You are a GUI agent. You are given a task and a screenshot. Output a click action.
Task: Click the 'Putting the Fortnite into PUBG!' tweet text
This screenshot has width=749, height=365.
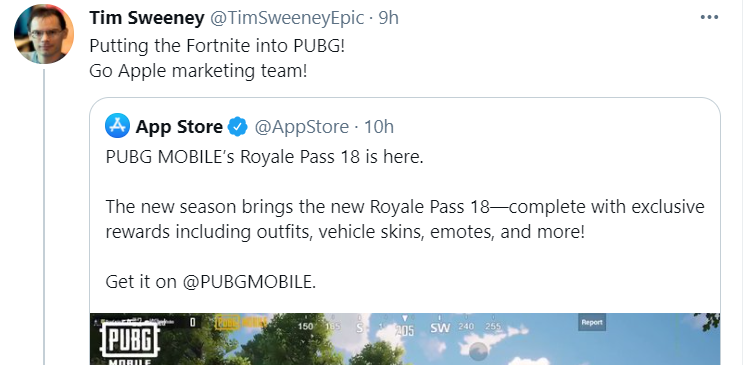pos(217,46)
